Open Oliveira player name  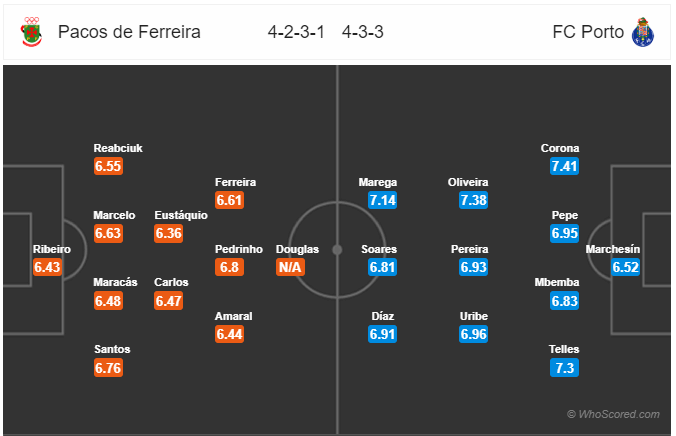click(x=468, y=182)
